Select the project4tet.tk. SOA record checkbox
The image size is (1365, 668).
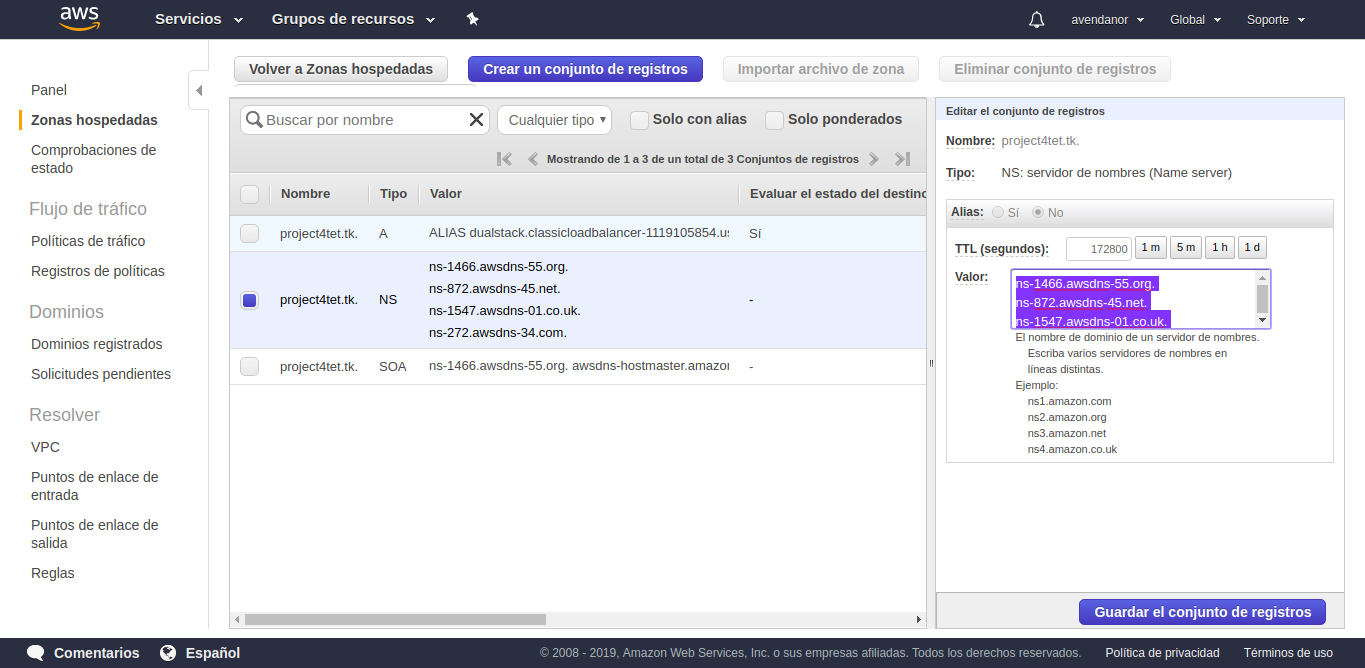(250, 367)
